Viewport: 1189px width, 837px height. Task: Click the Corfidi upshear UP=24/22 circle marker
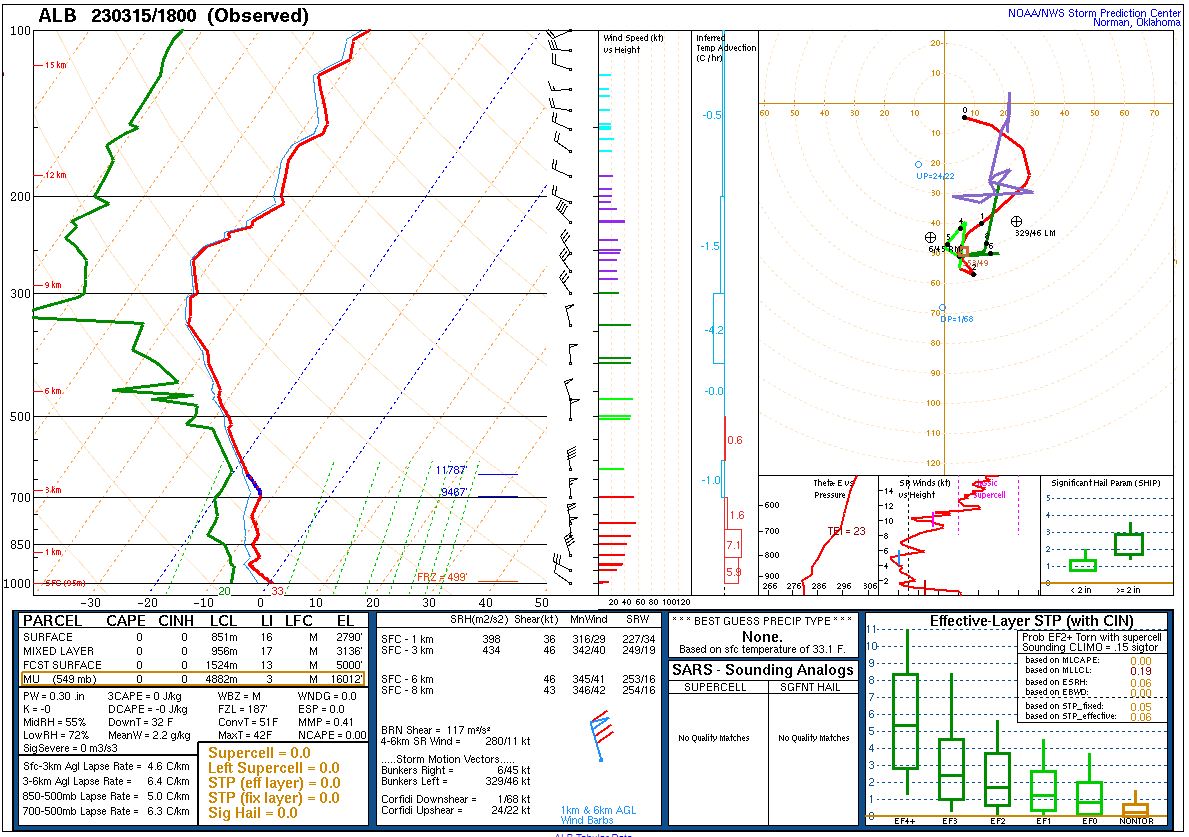click(918, 164)
